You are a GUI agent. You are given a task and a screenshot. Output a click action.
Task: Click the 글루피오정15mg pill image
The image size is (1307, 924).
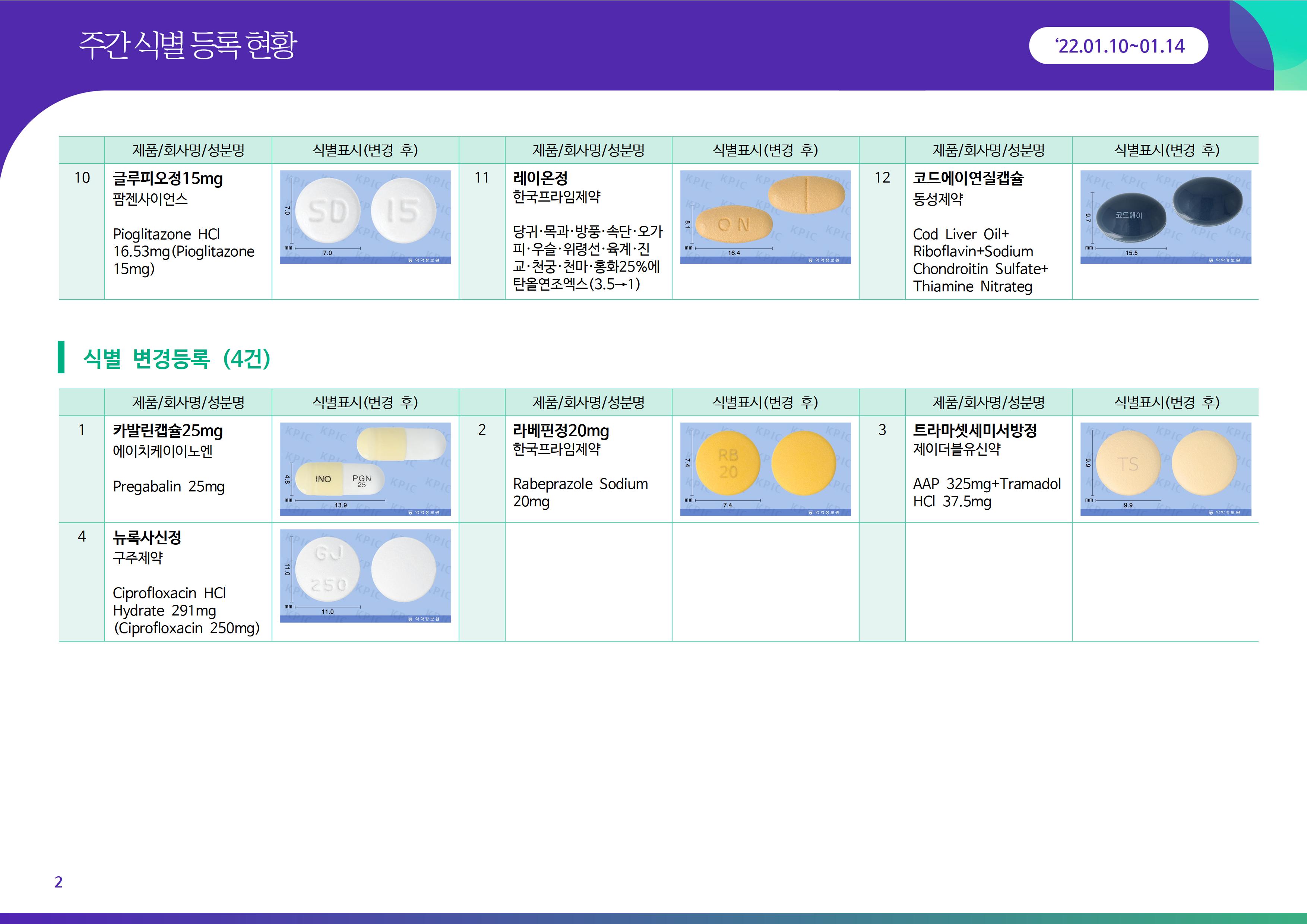pos(365,217)
